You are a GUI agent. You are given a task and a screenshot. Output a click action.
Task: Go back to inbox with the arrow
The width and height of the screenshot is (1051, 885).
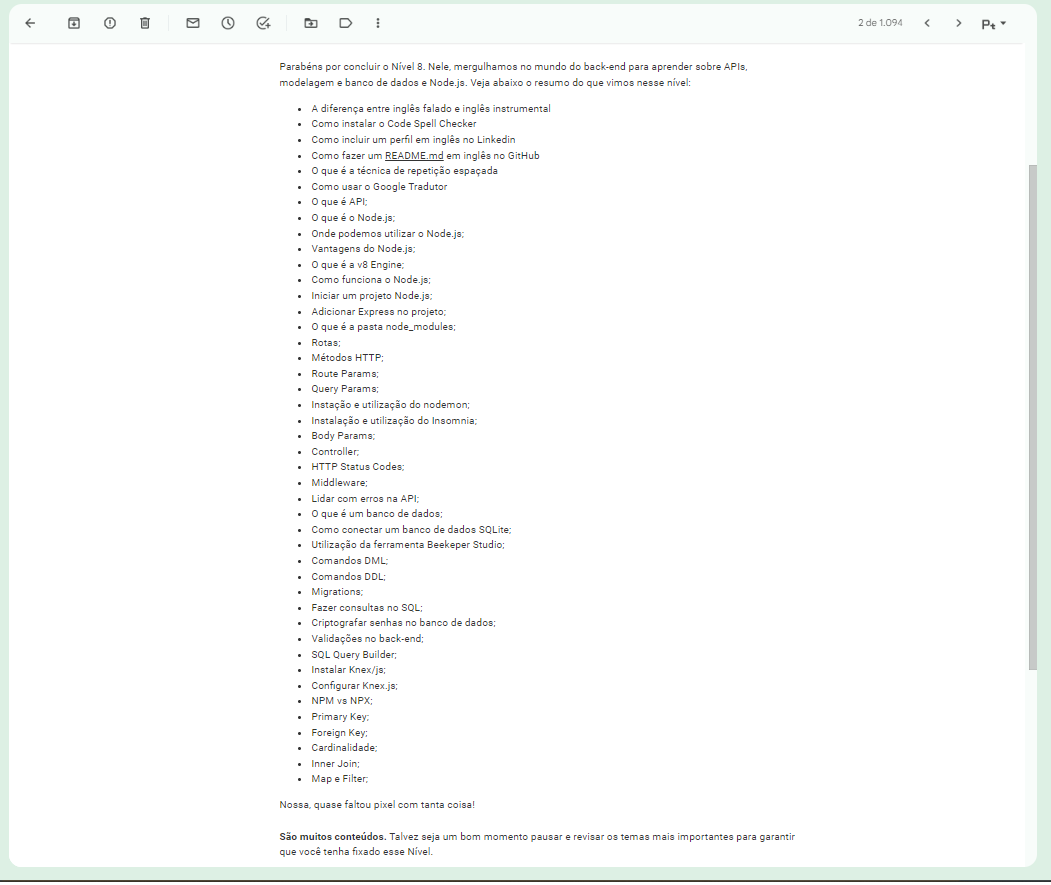tap(30, 23)
